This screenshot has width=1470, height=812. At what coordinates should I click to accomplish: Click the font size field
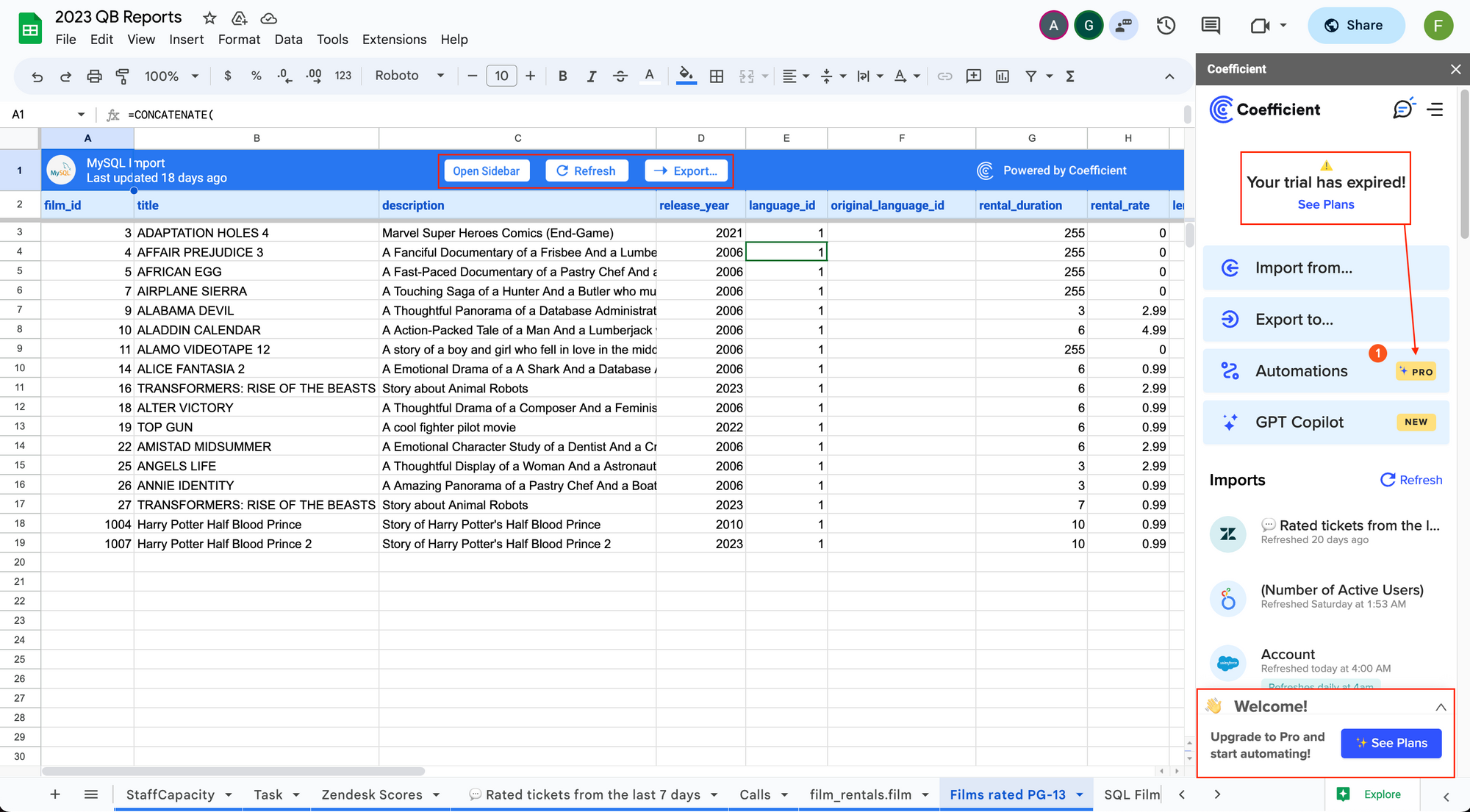[501, 76]
